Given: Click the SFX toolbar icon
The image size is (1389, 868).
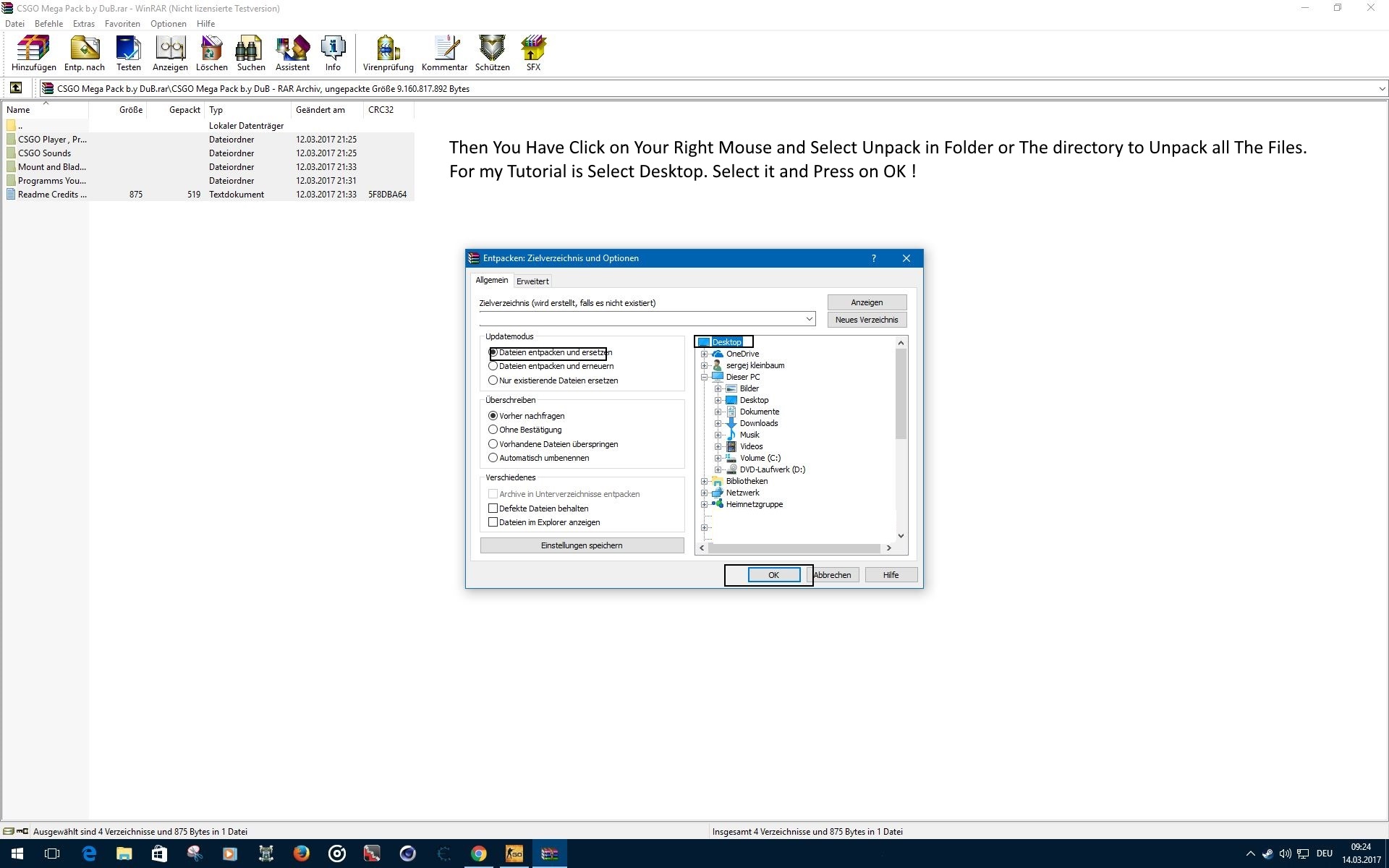Looking at the screenshot, I should click(x=533, y=54).
